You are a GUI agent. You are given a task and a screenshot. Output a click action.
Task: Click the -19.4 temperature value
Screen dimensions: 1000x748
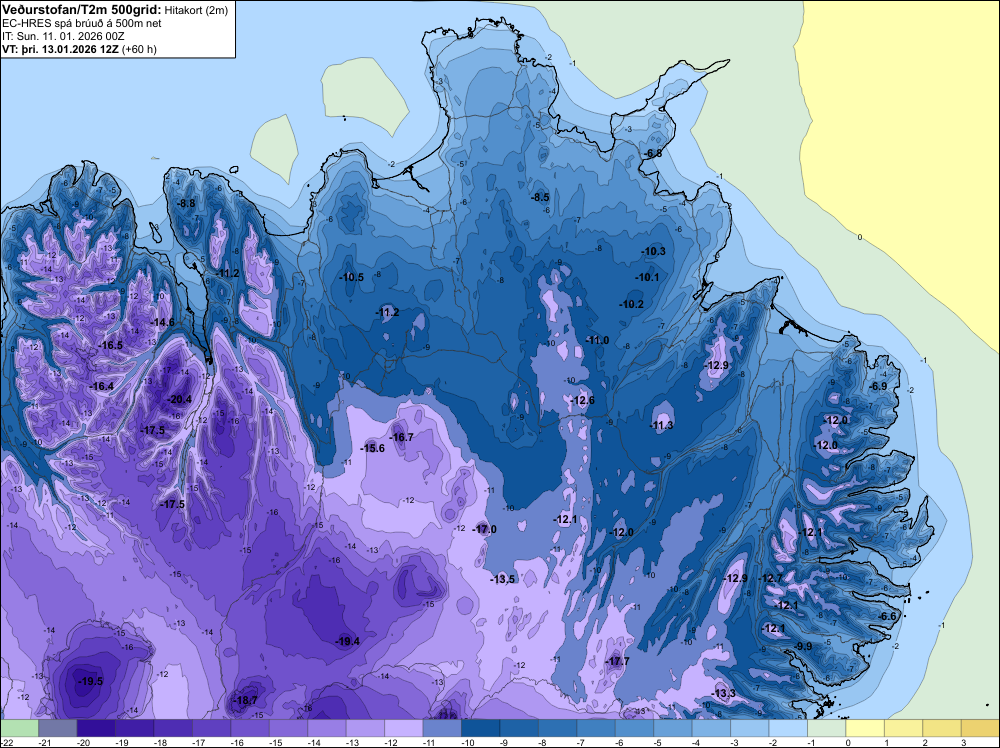pos(348,642)
